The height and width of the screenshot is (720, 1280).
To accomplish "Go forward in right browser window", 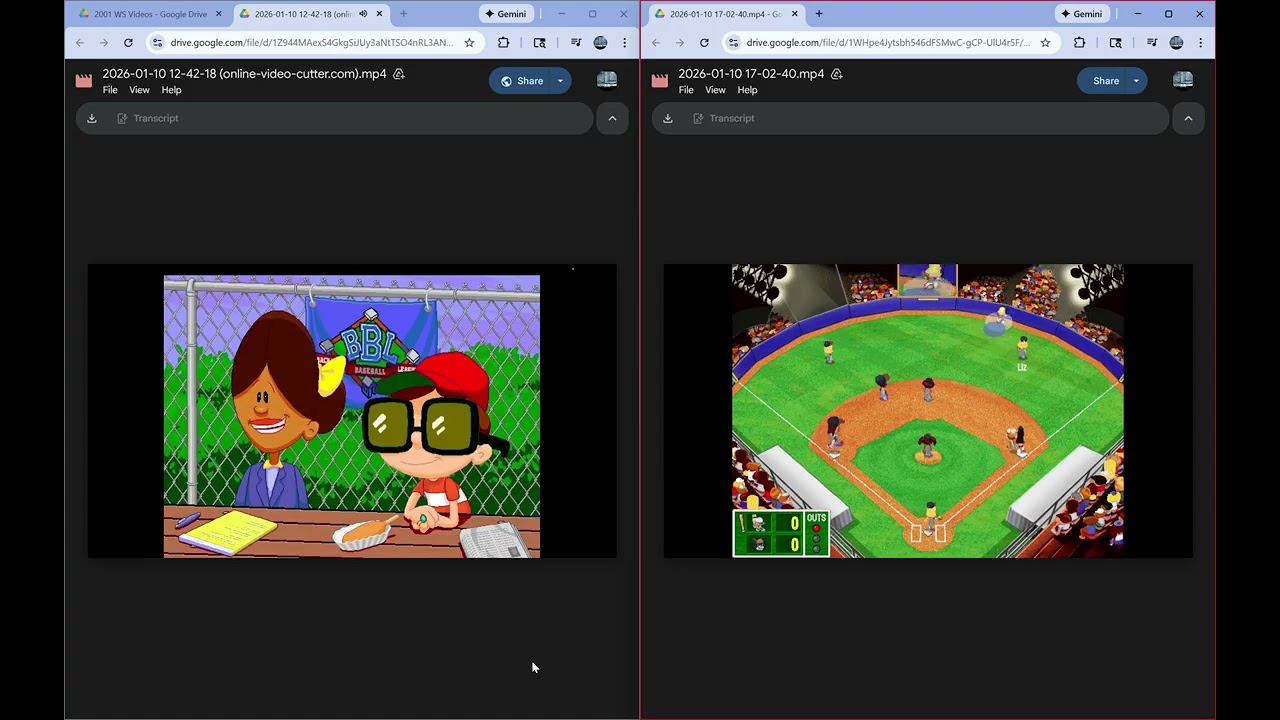I will coord(680,43).
